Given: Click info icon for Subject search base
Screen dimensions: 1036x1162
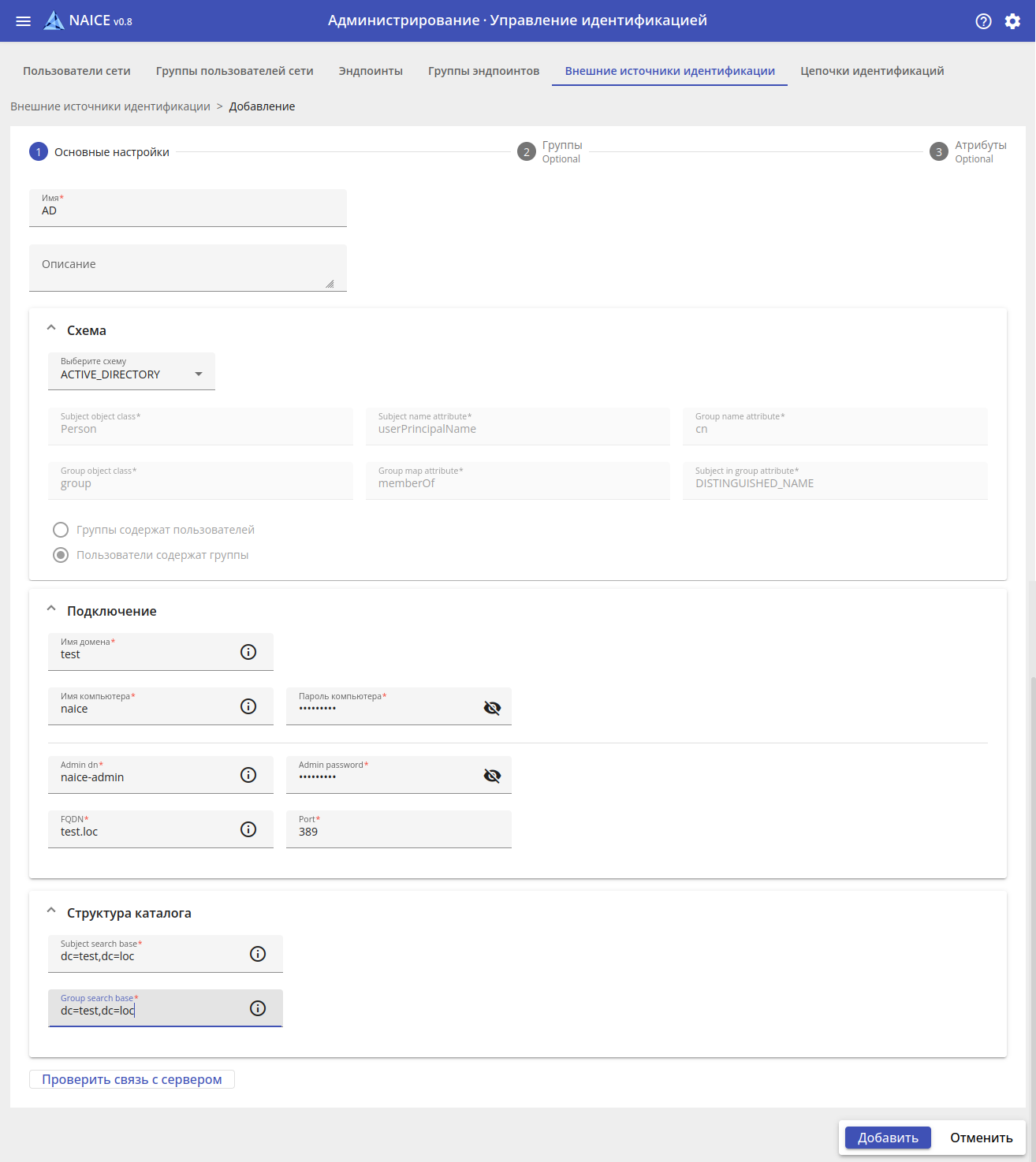Looking at the screenshot, I should click(258, 954).
